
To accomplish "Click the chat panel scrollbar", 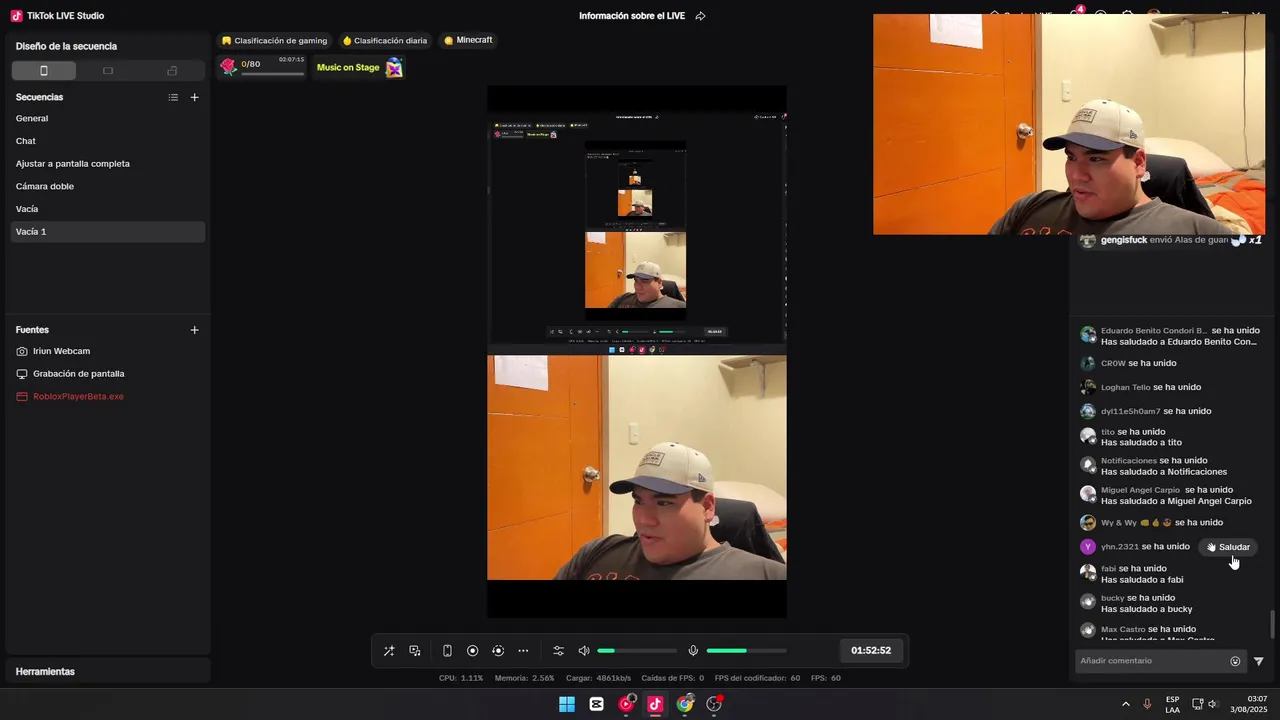I will [x=1273, y=624].
